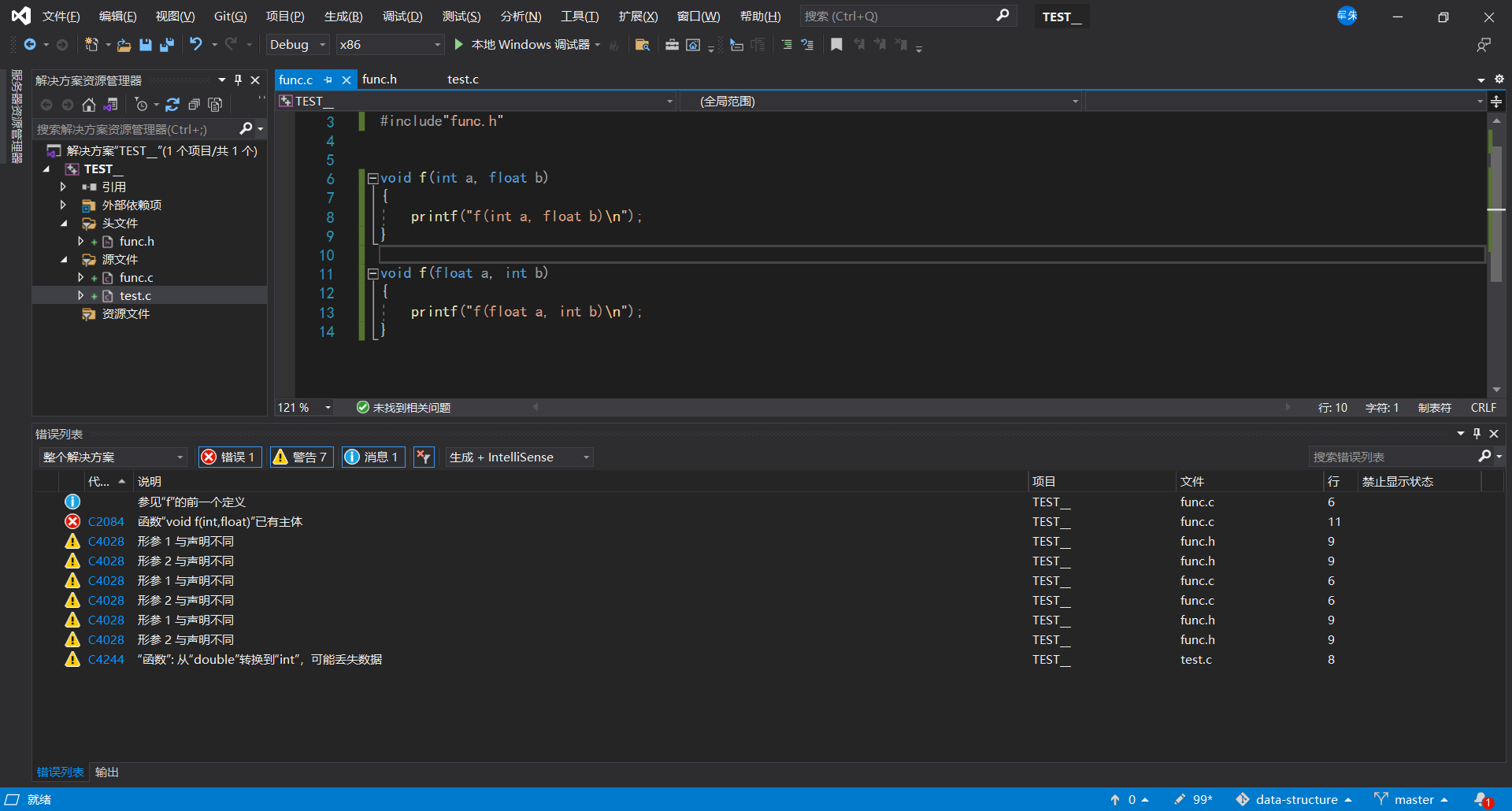Expand the 引用 node in the solution tree
Image resolution: width=1512 pixels, height=811 pixels.
click(x=63, y=187)
